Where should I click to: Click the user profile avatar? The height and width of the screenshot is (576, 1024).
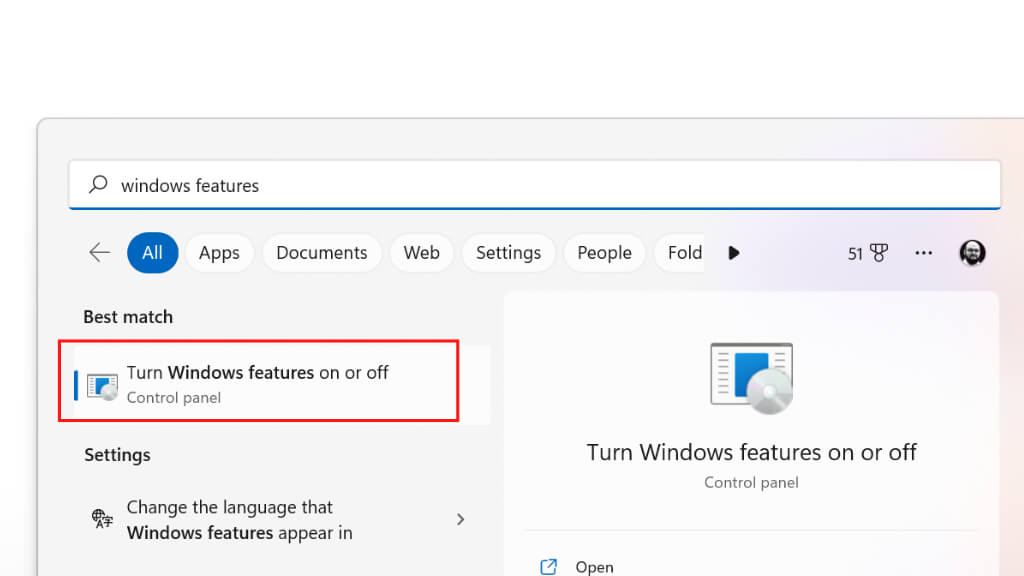[x=972, y=253]
